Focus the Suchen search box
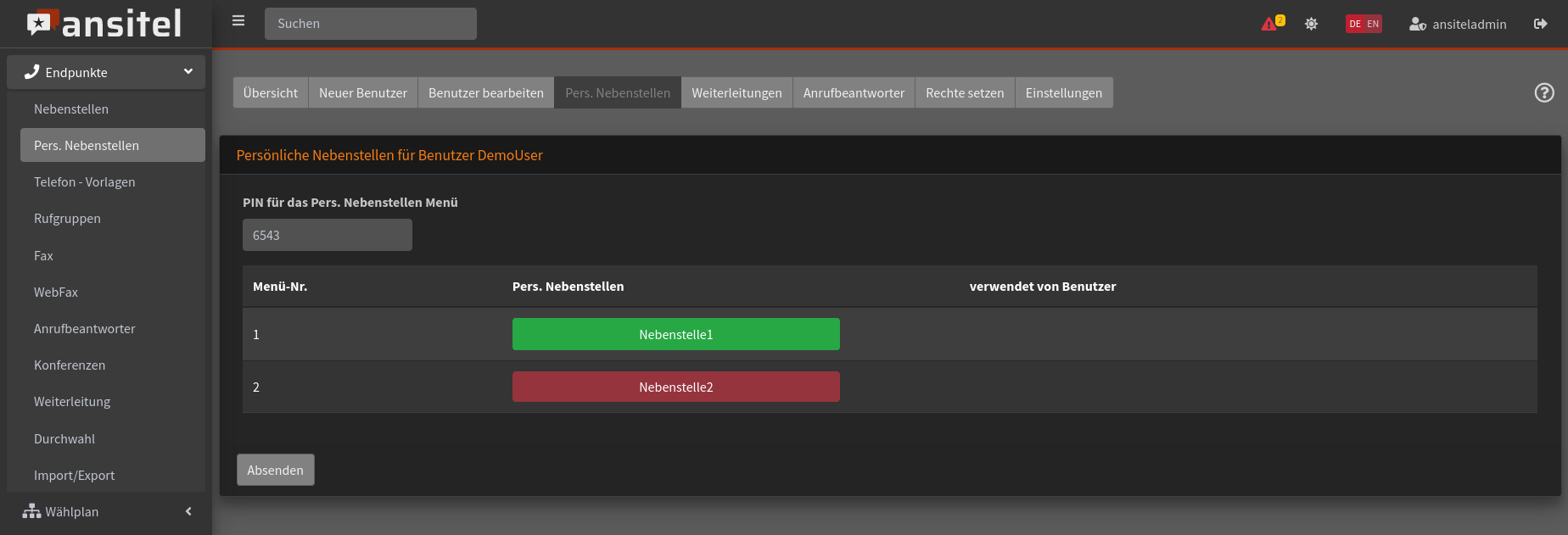 (x=370, y=24)
